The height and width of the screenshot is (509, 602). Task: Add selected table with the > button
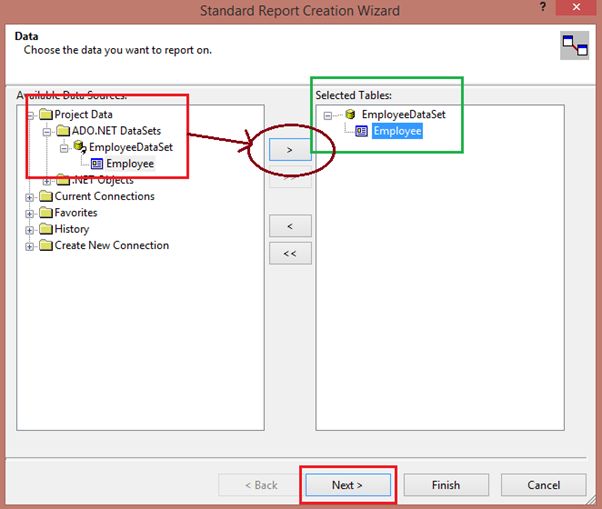[290, 150]
